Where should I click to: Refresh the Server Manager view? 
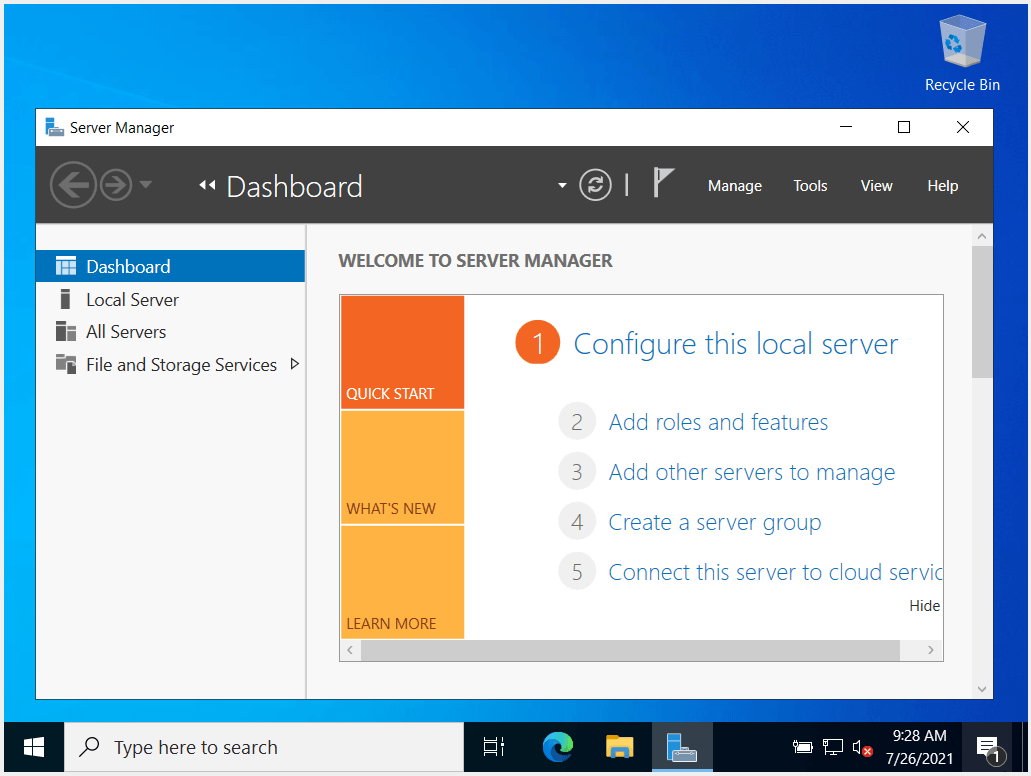coord(595,184)
